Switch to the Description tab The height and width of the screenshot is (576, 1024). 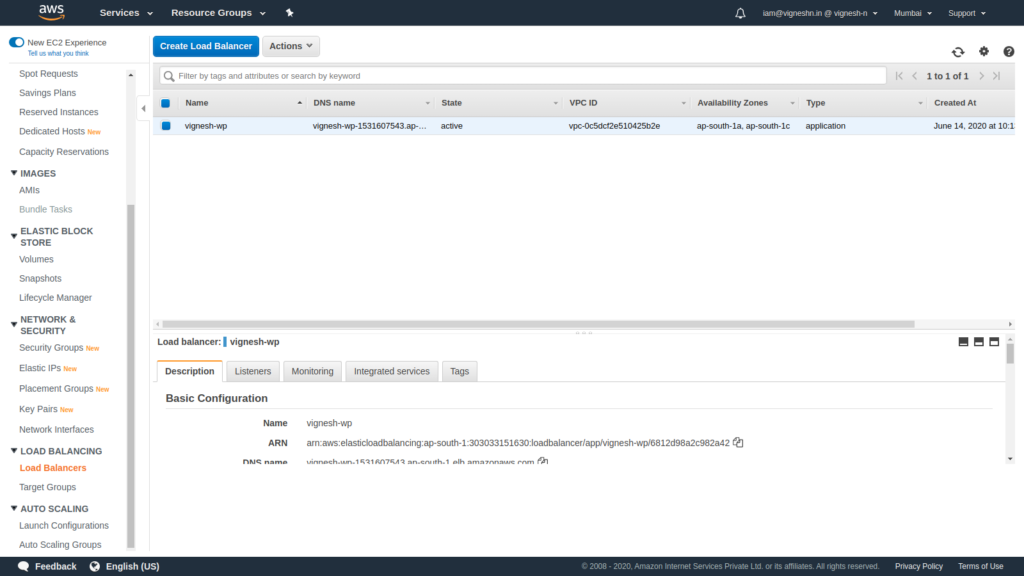[189, 371]
